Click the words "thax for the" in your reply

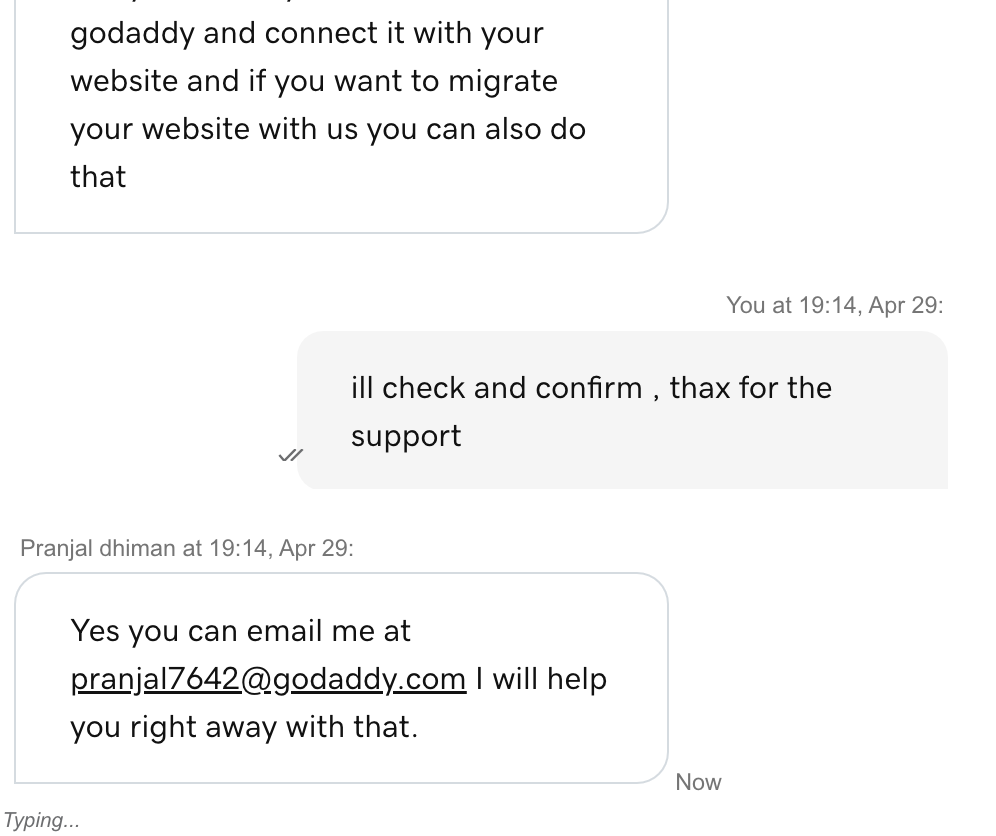coord(751,388)
